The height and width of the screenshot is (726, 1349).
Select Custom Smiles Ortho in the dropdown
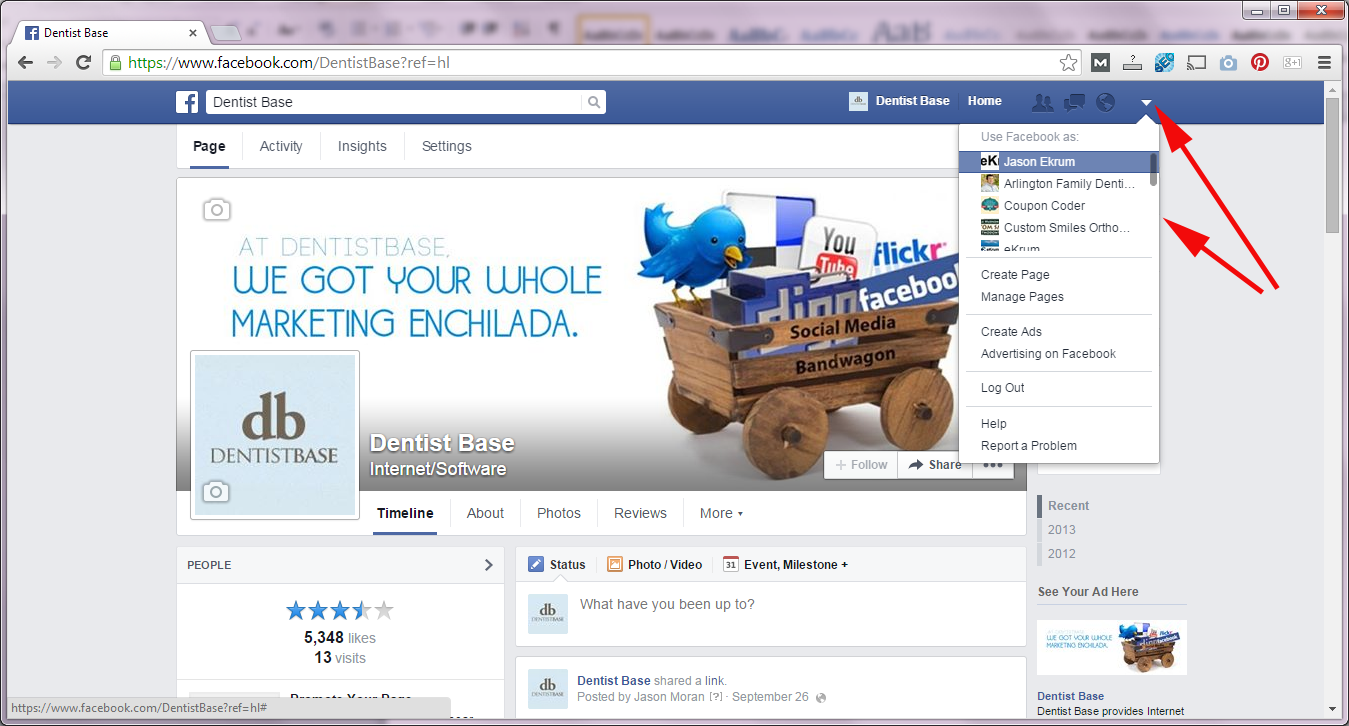pyautogui.click(x=1054, y=228)
